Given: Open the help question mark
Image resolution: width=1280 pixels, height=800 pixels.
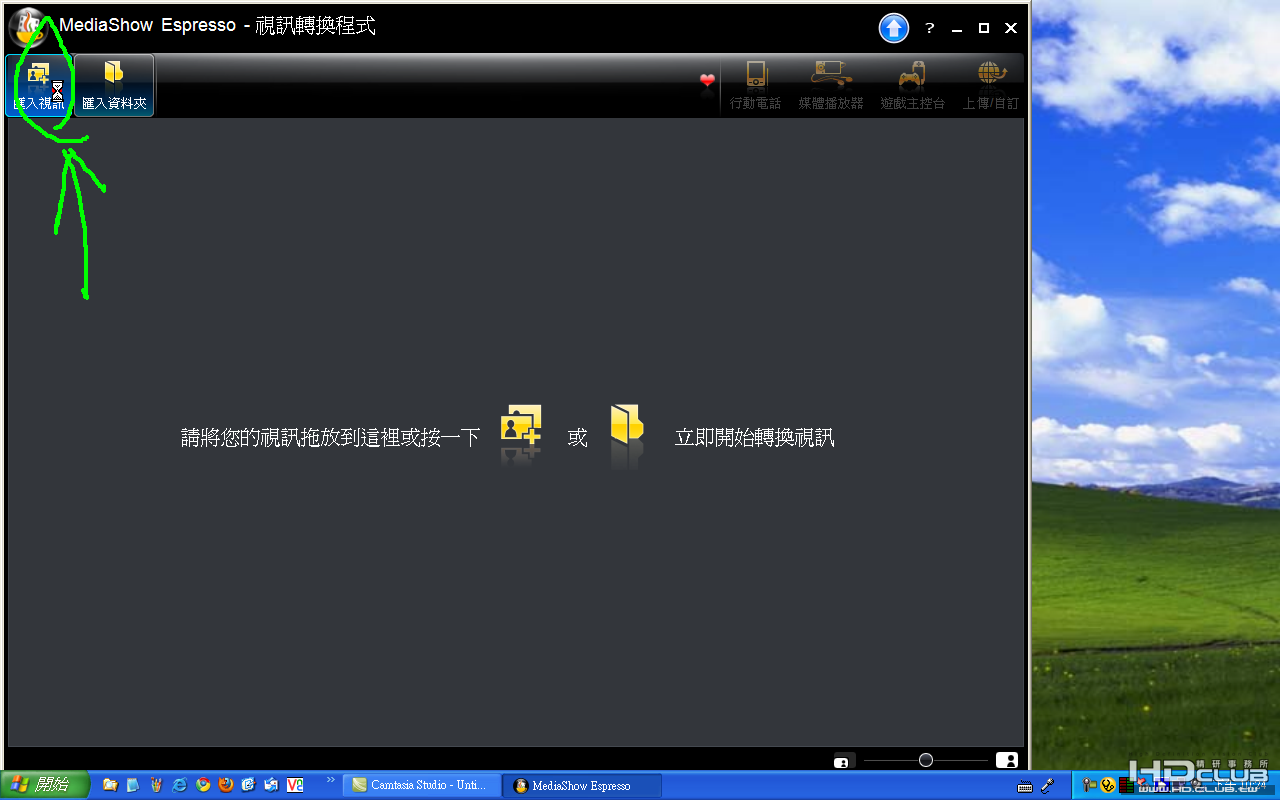Looking at the screenshot, I should (929, 28).
